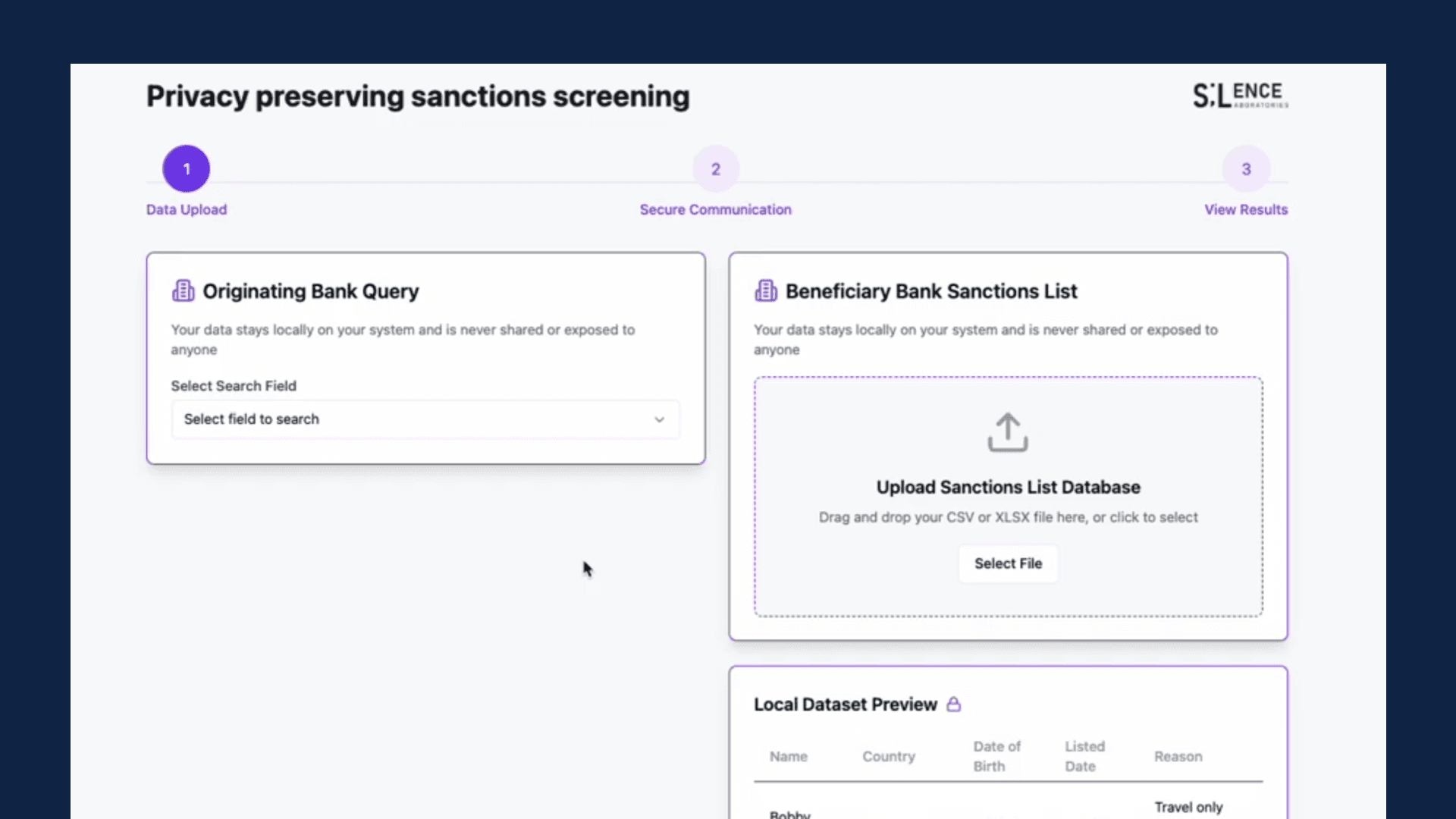The height and width of the screenshot is (819, 1456).
Task: Click the Country column header
Action: coord(888,756)
